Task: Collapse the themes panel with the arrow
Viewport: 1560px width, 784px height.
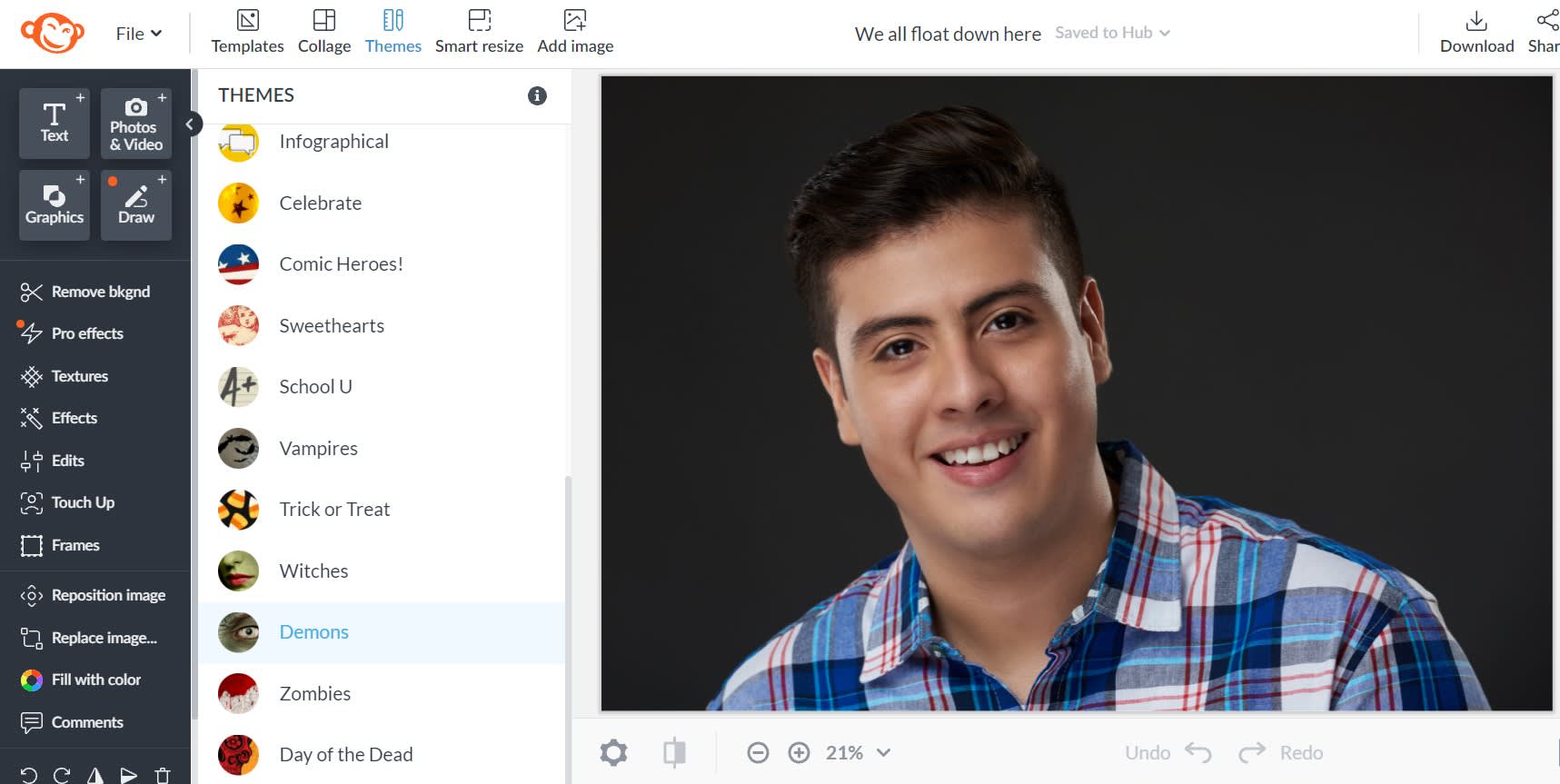Action: 190,124
